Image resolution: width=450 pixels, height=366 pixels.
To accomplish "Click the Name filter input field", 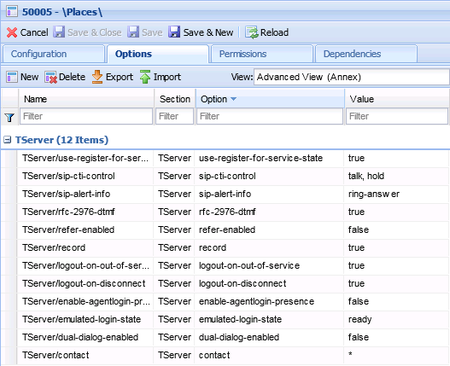I will point(86,116).
